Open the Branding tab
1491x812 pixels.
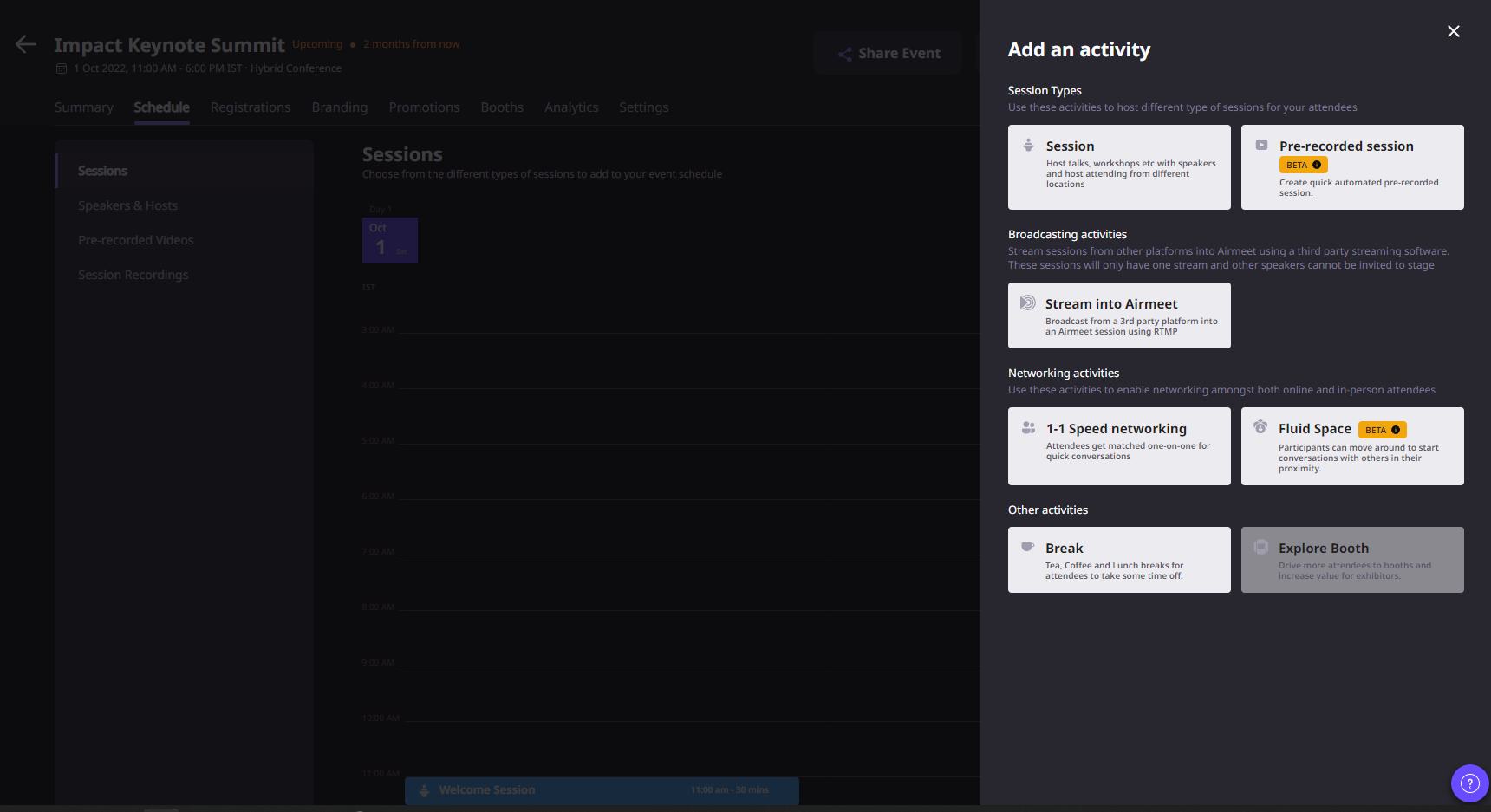point(340,107)
